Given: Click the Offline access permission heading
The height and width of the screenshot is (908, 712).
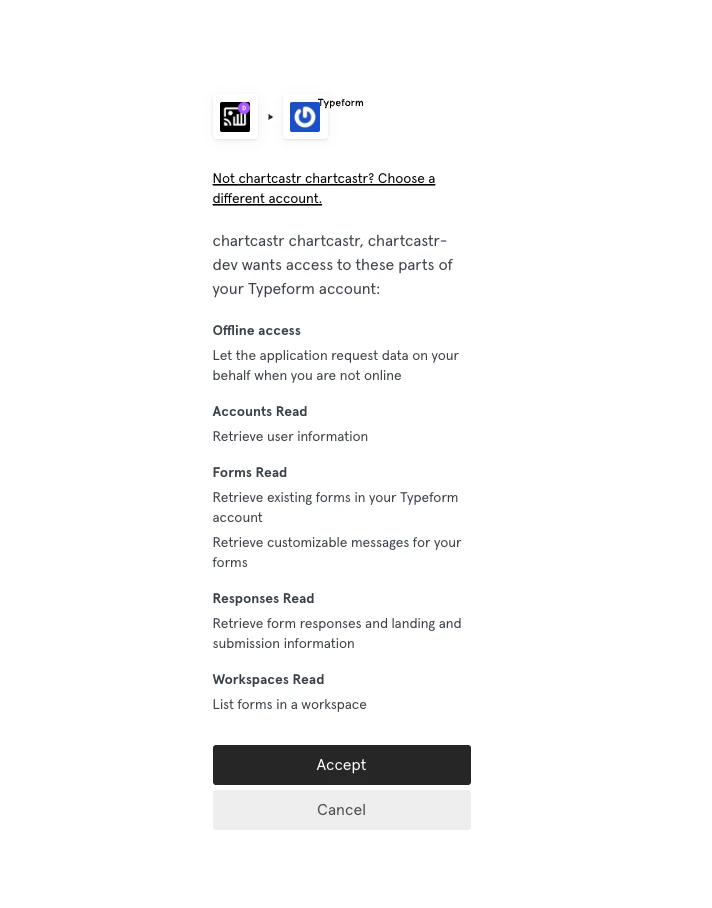Looking at the screenshot, I should pyautogui.click(x=256, y=330).
